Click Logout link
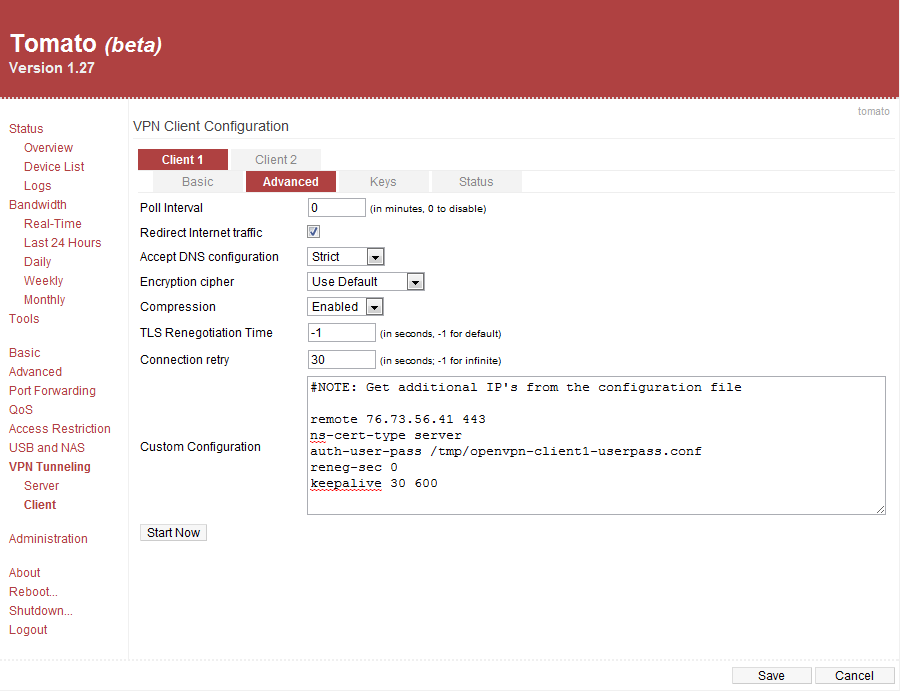This screenshot has width=900, height=691. coord(28,630)
